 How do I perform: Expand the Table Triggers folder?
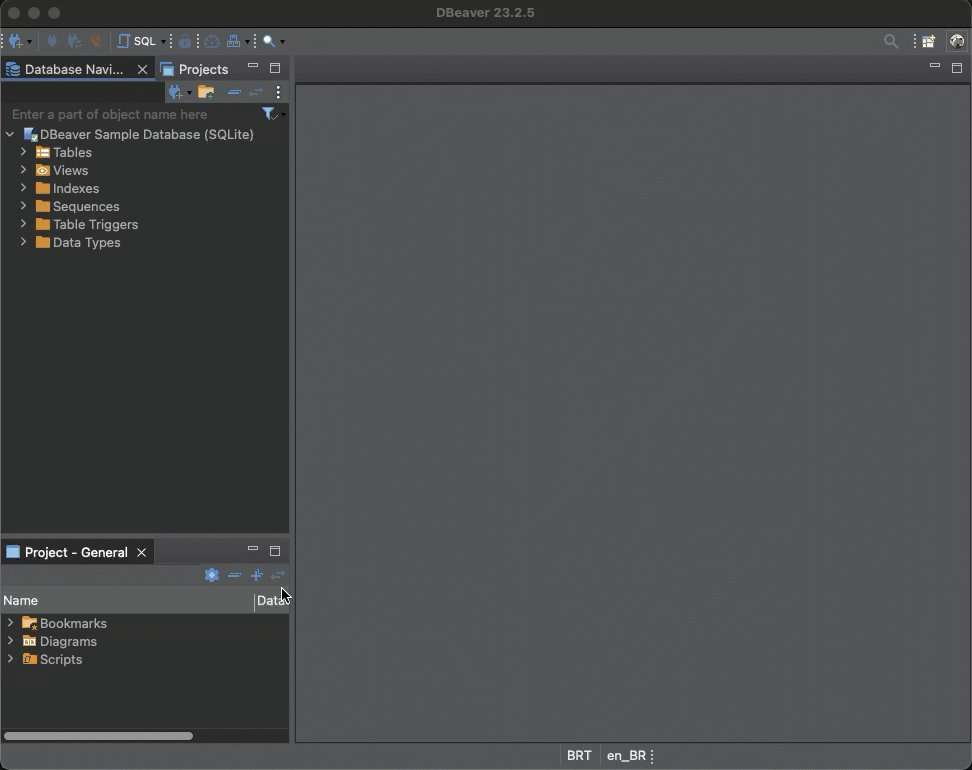[x=24, y=224]
